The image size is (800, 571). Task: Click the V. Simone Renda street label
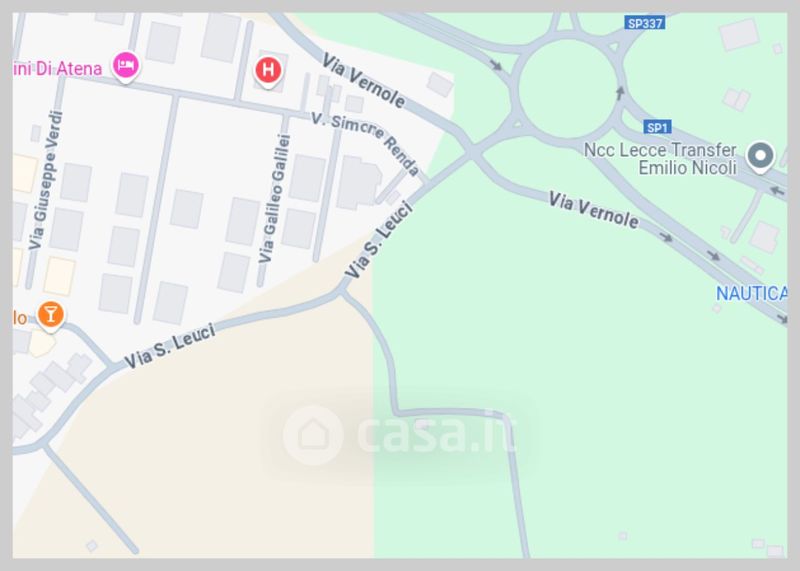click(365, 143)
